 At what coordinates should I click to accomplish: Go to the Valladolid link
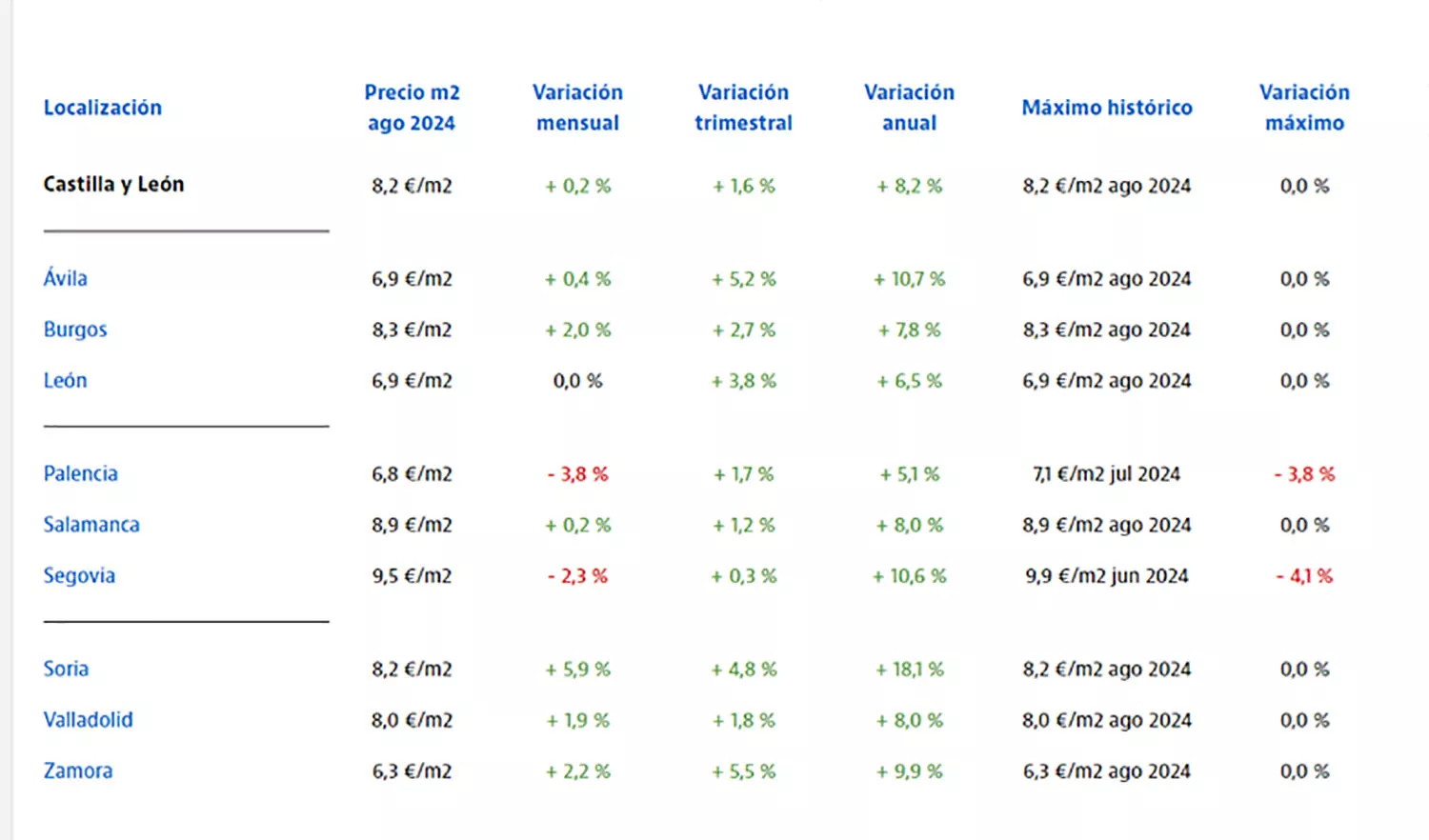coord(88,720)
